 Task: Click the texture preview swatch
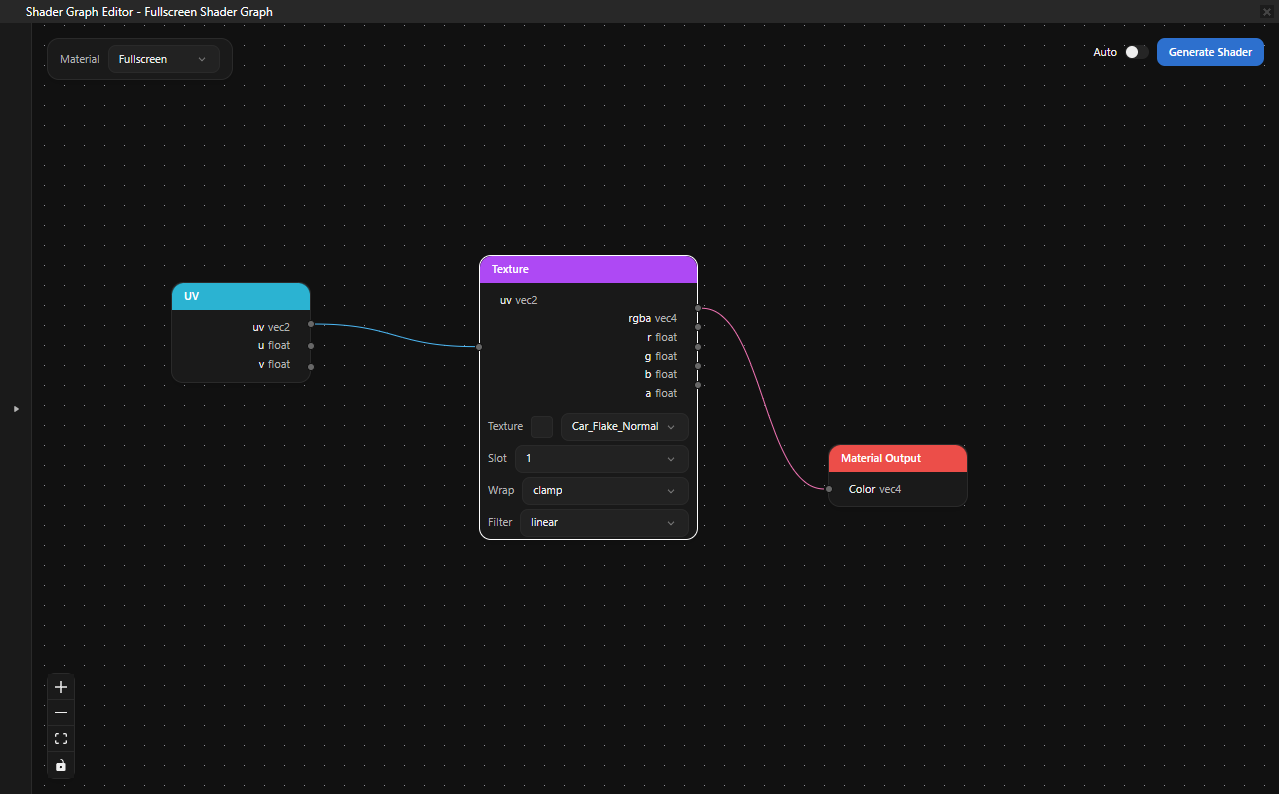pos(541,427)
